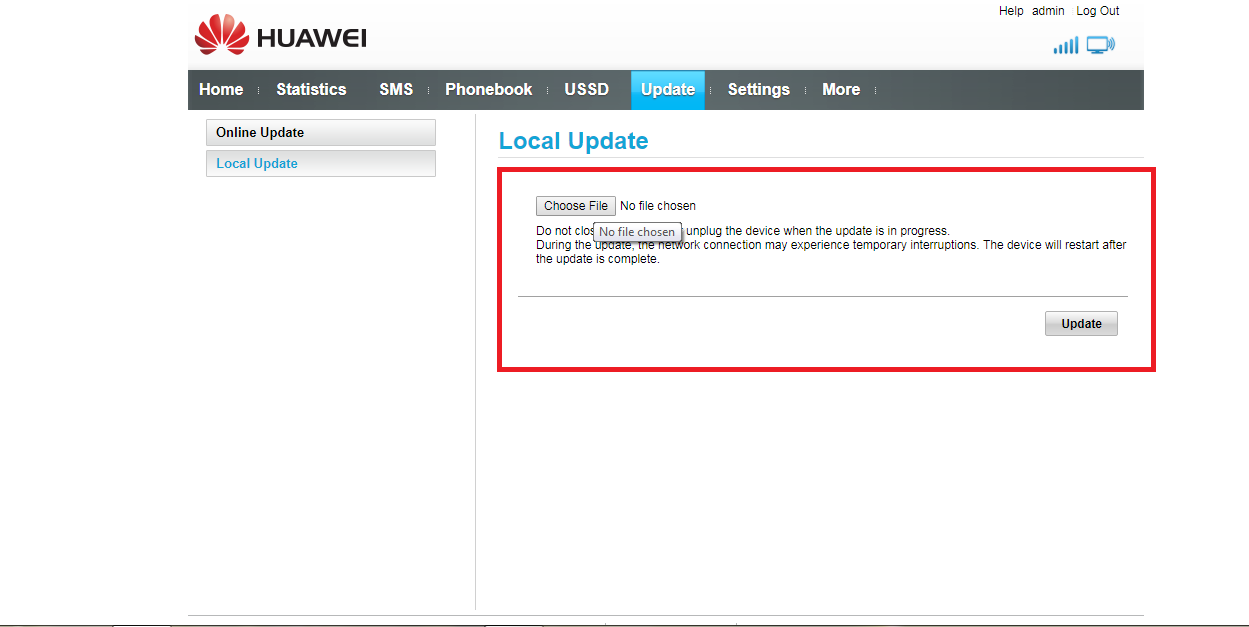Image resolution: width=1249 pixels, height=627 pixels.
Task: Switch to the Phonebook tab
Action: coord(489,89)
